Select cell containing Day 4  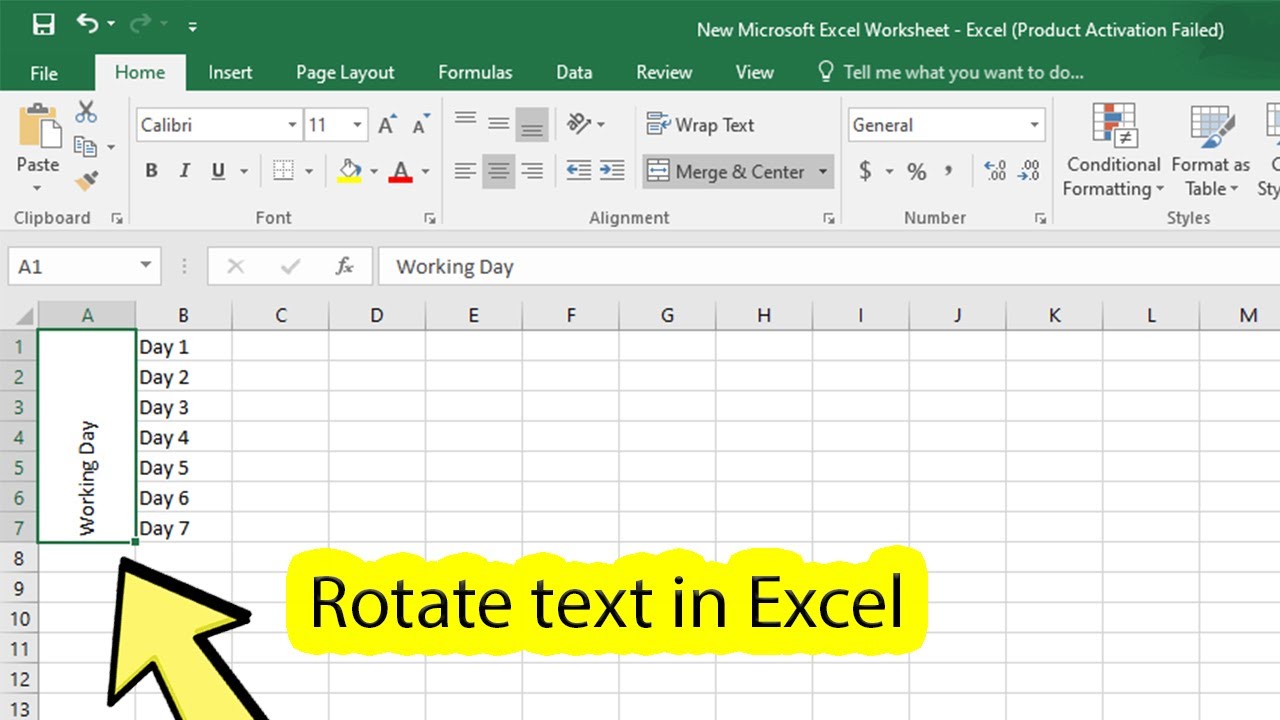tap(184, 437)
